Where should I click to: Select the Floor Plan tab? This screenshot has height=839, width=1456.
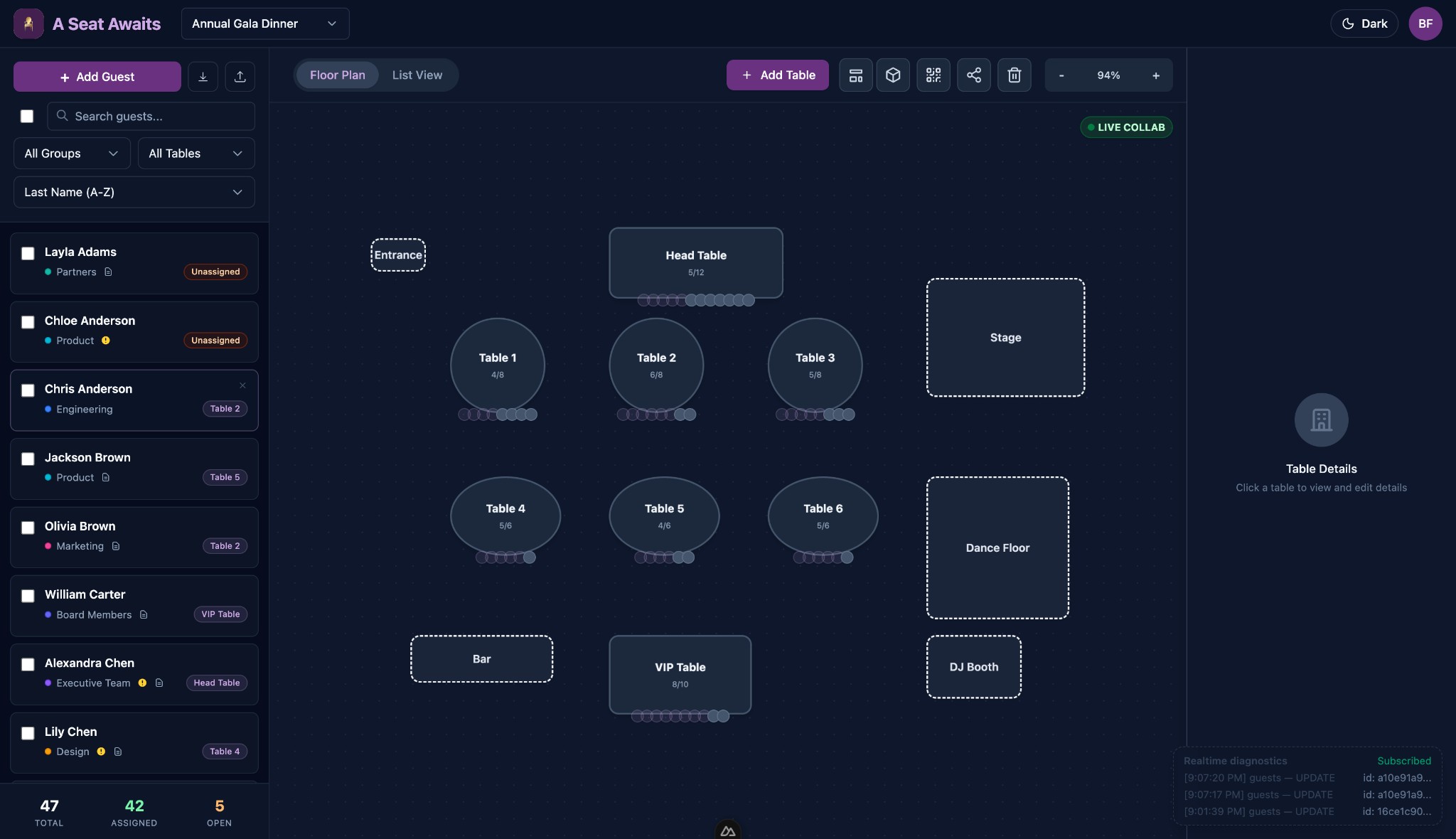pos(337,75)
